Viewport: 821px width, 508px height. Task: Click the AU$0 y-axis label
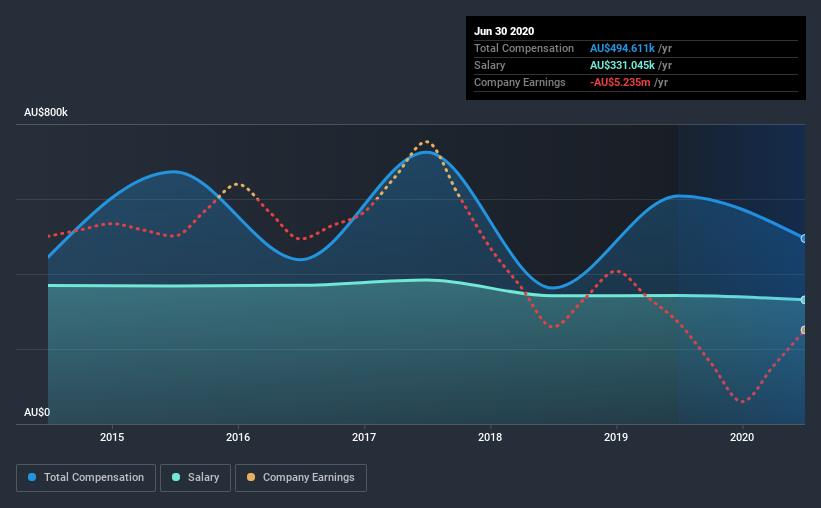tap(37, 412)
